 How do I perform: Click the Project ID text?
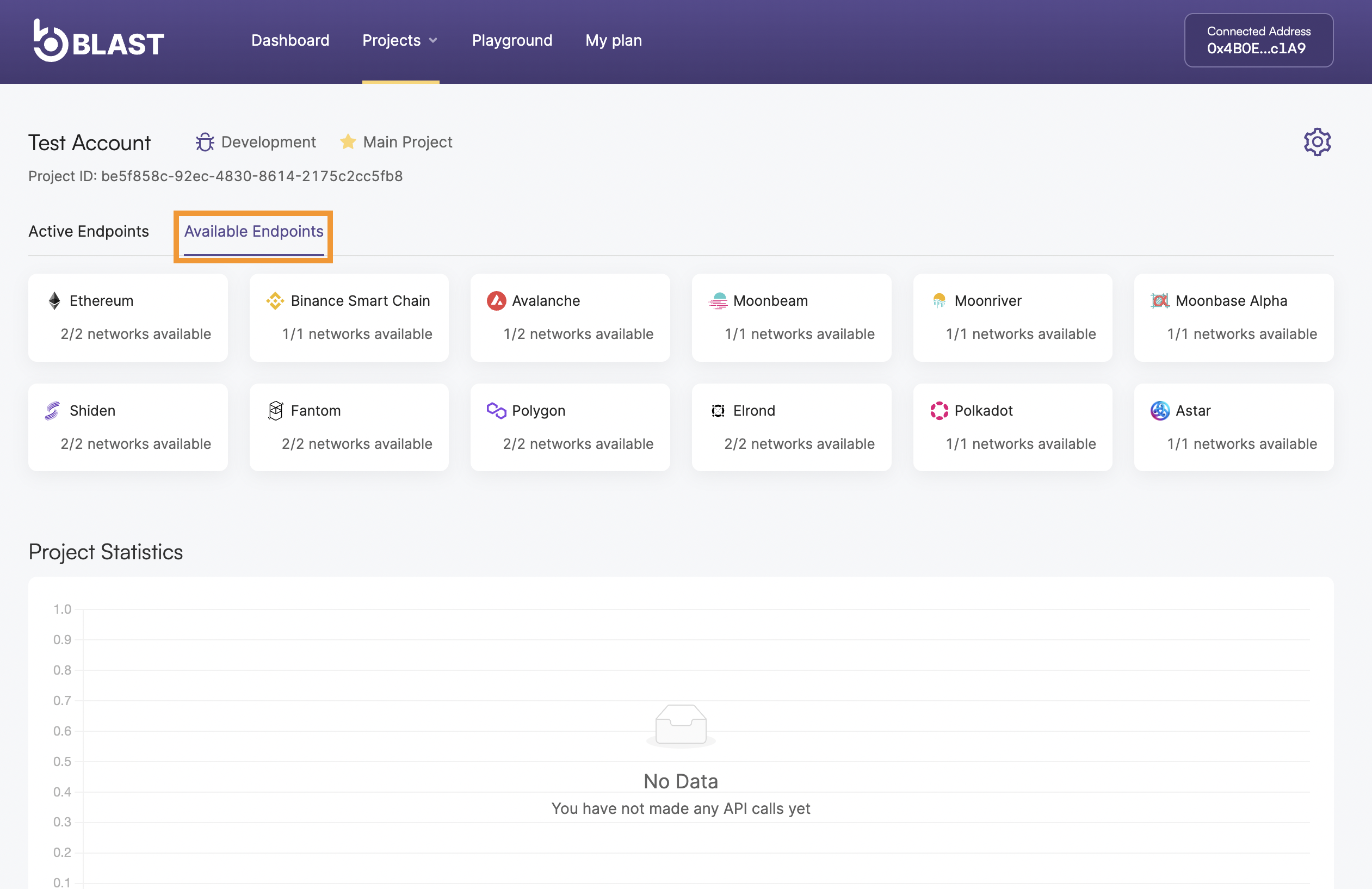[x=215, y=176]
